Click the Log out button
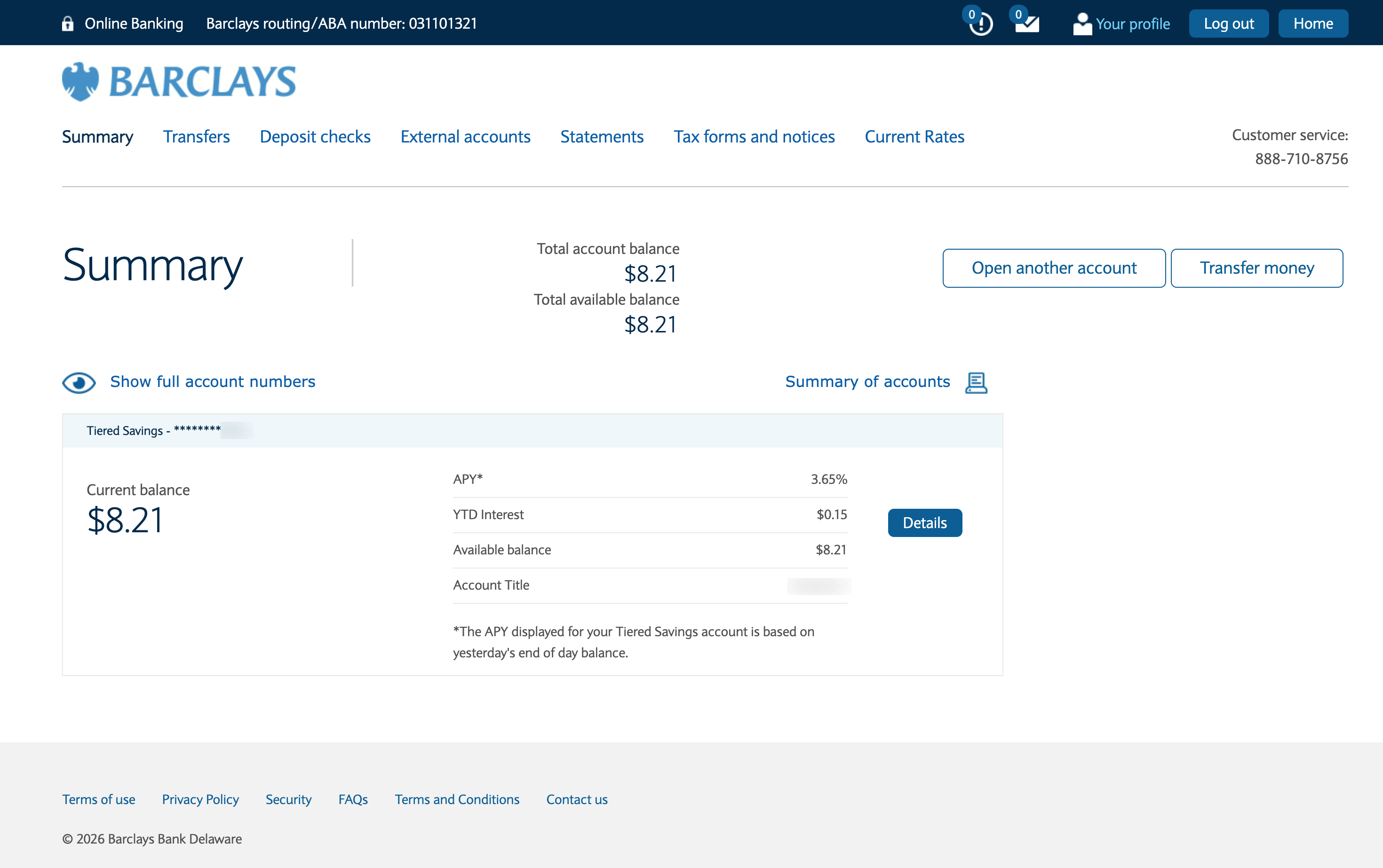 (1229, 24)
